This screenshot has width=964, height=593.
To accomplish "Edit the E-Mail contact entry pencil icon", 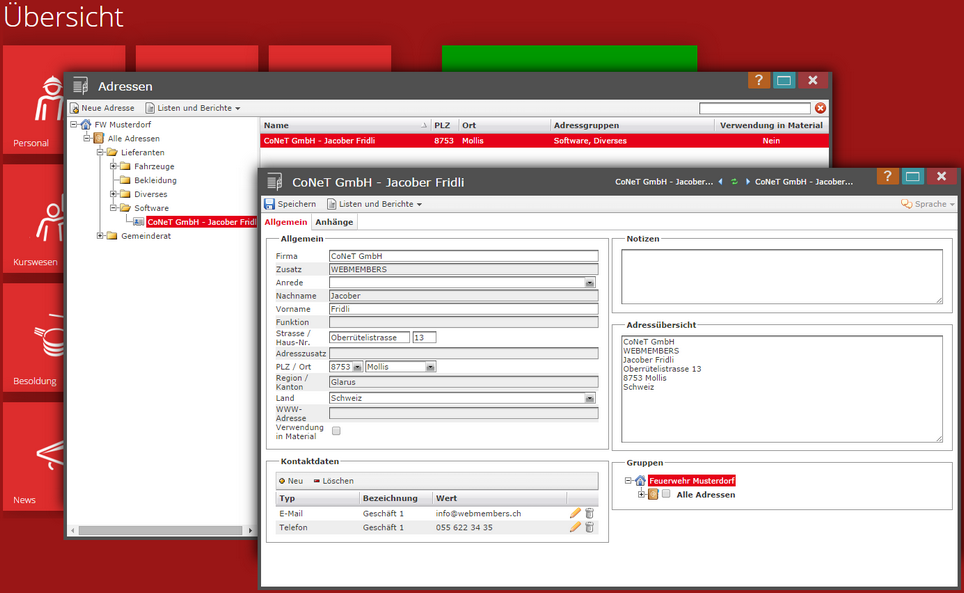I will [x=575, y=513].
